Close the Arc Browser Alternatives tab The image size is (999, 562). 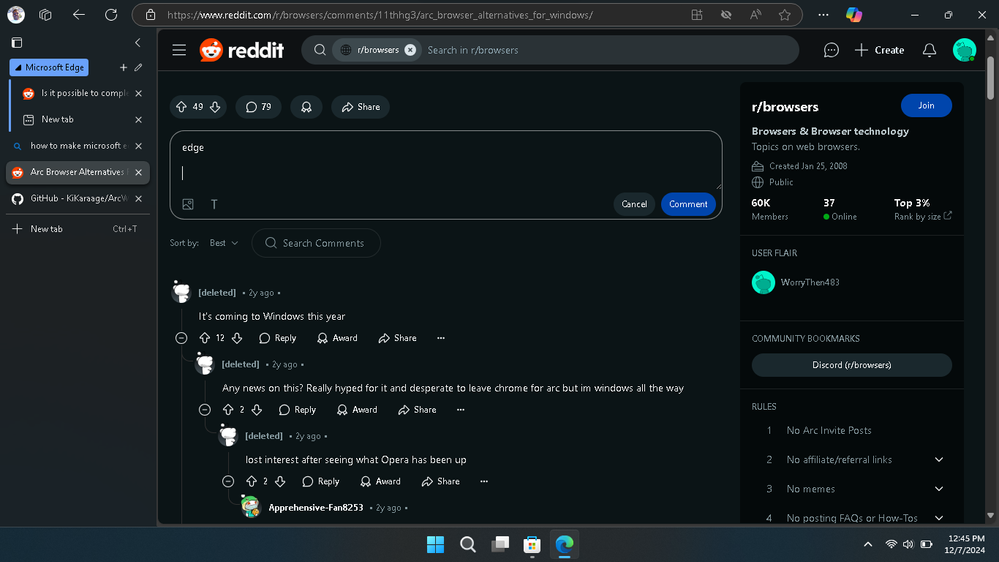point(138,172)
